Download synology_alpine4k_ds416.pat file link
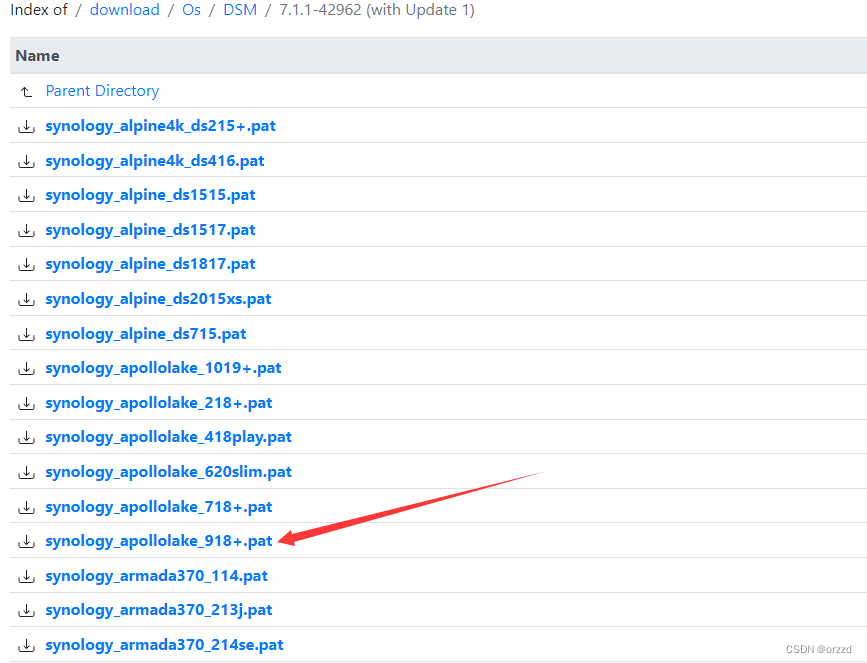 pyautogui.click(x=155, y=161)
